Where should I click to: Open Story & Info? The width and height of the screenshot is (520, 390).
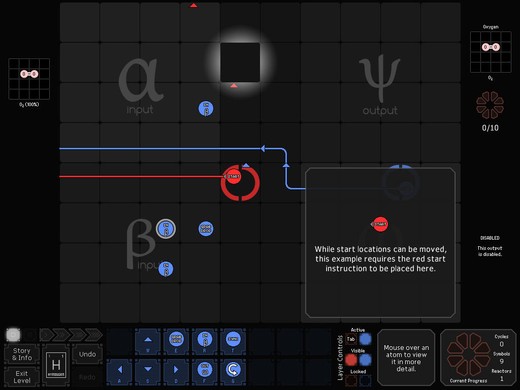22,354
